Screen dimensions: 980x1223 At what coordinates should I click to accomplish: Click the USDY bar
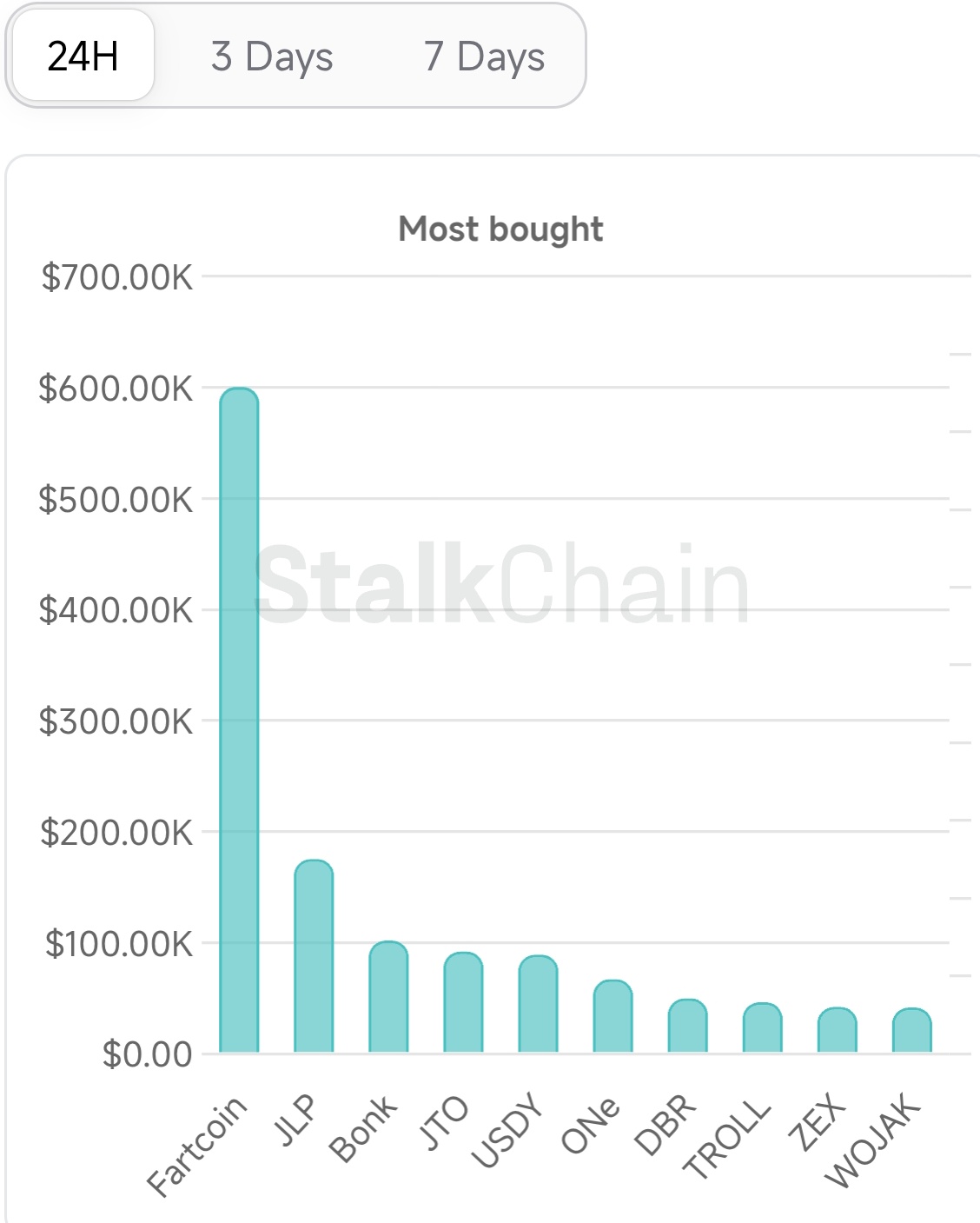pos(538,1004)
